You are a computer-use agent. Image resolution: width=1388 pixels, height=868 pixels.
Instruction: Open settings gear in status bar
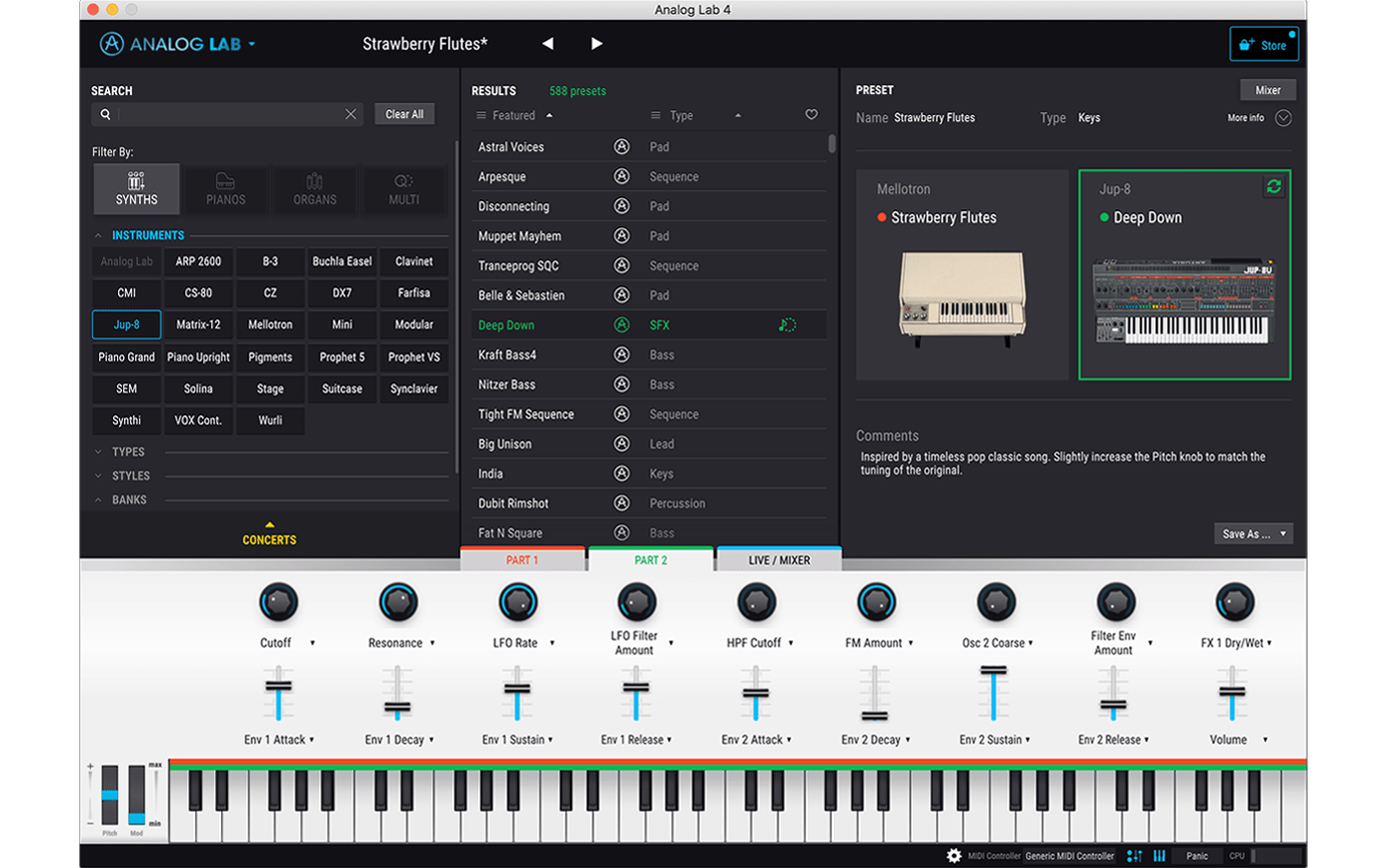pos(954,856)
